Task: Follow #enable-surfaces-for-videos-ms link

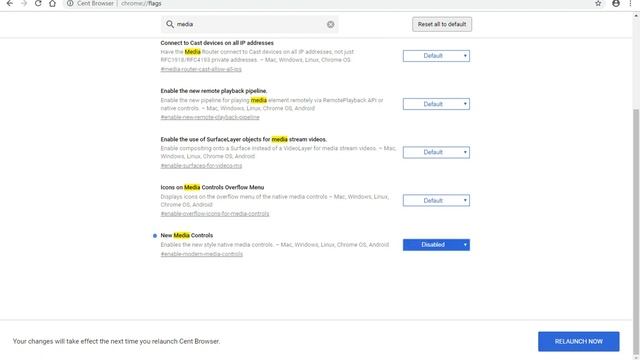Action: [x=201, y=166]
